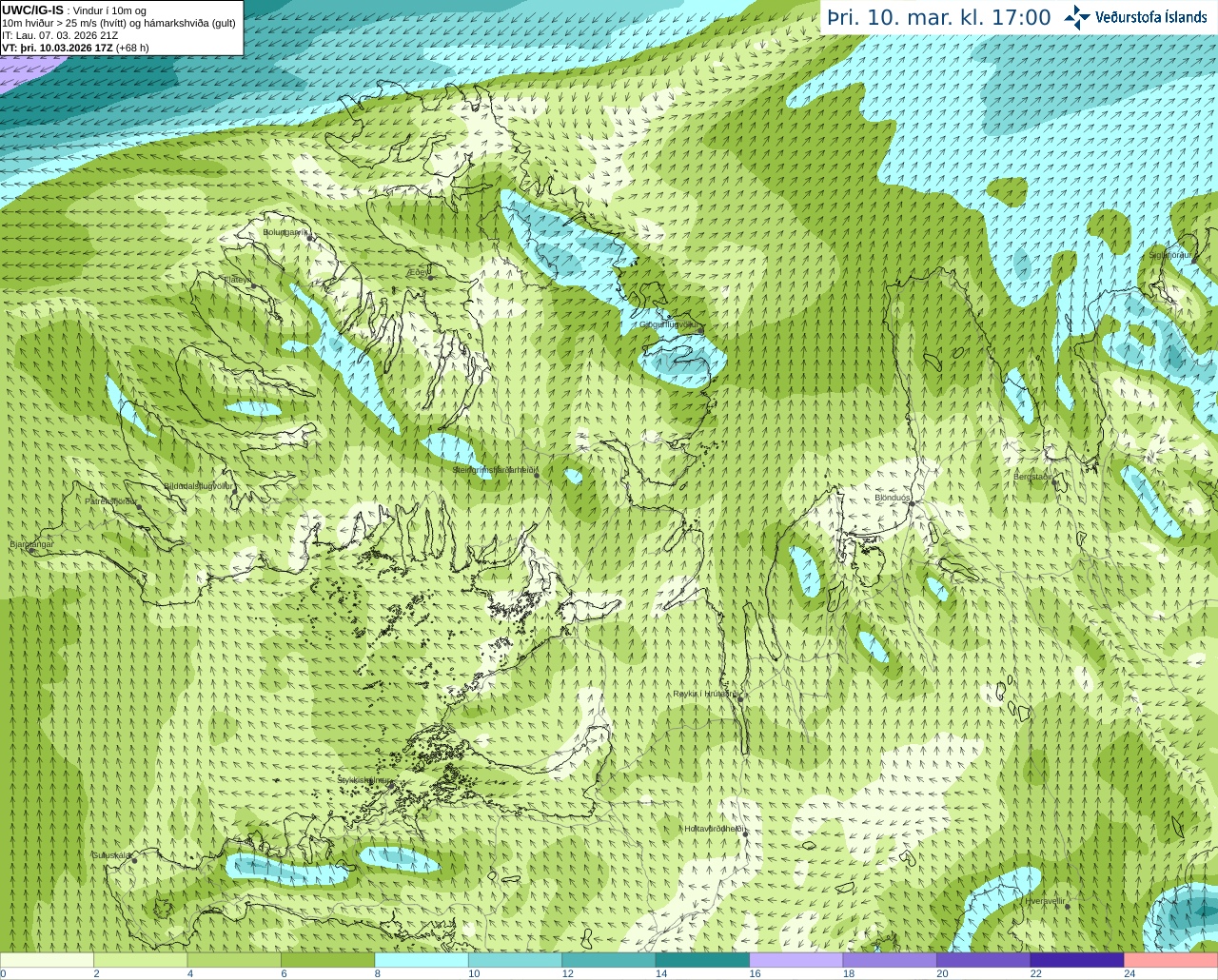Click the 18–20 m/s purple legend swatch
The height and width of the screenshot is (980, 1218).
click(891, 960)
